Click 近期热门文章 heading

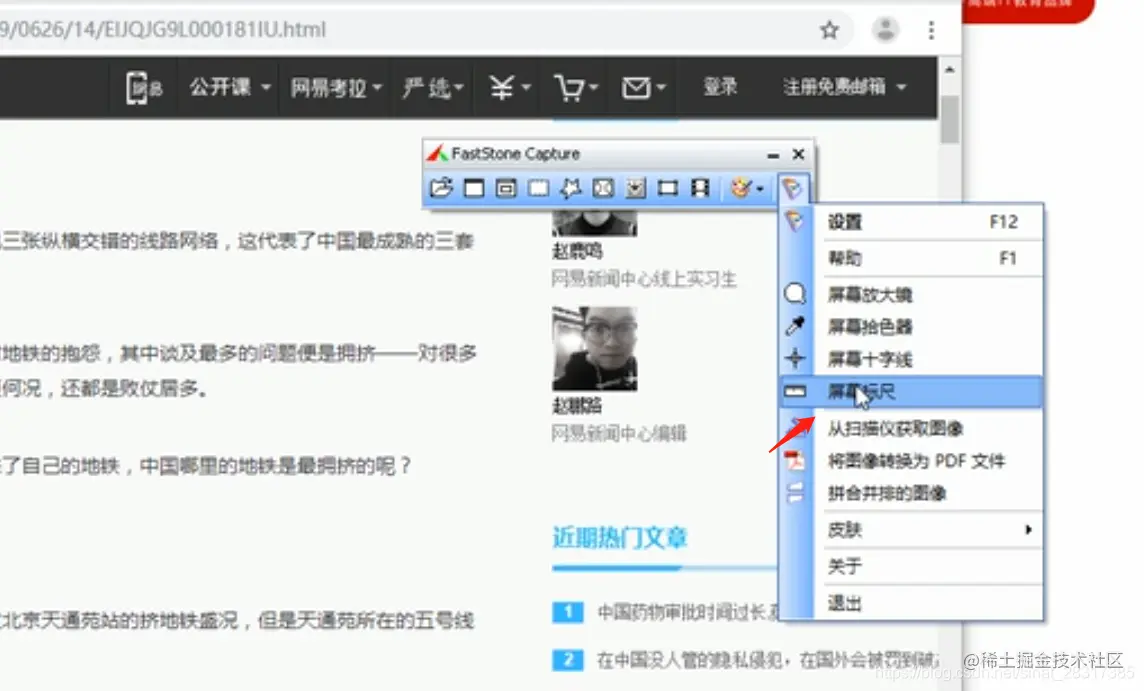(x=619, y=538)
